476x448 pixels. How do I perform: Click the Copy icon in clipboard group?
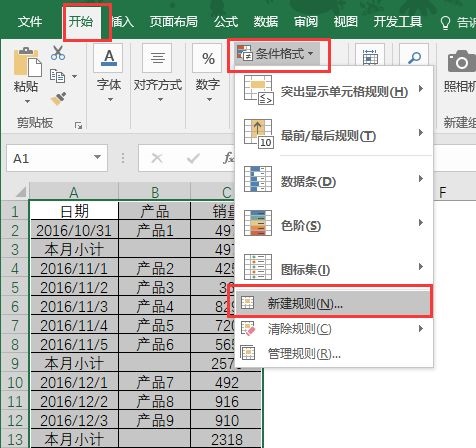coord(57,76)
